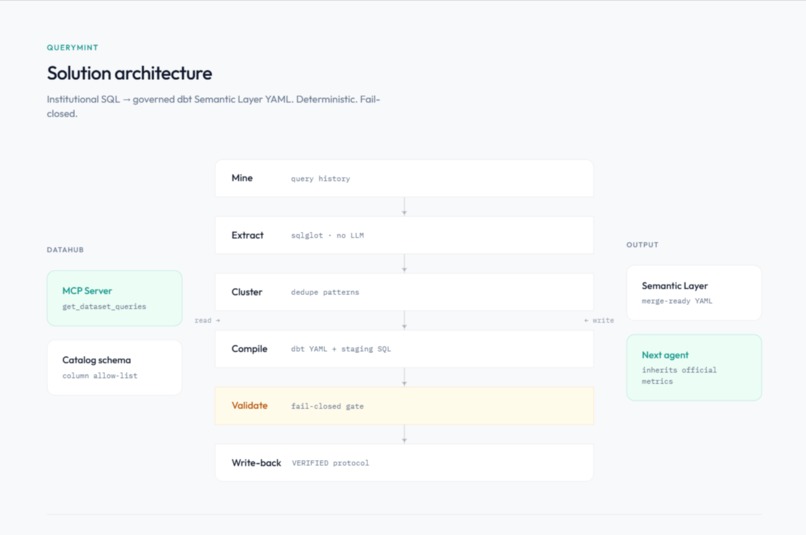Click the 'sqlglot · no LLM' text

click(x=327, y=235)
